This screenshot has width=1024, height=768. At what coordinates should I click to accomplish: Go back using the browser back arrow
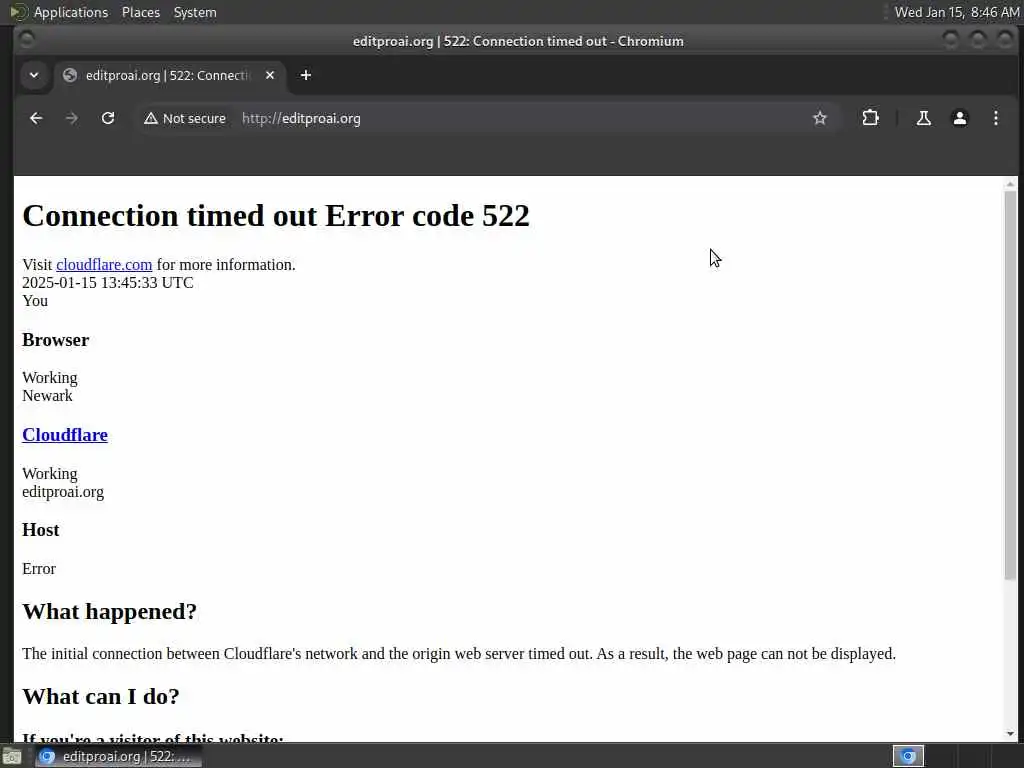36,118
